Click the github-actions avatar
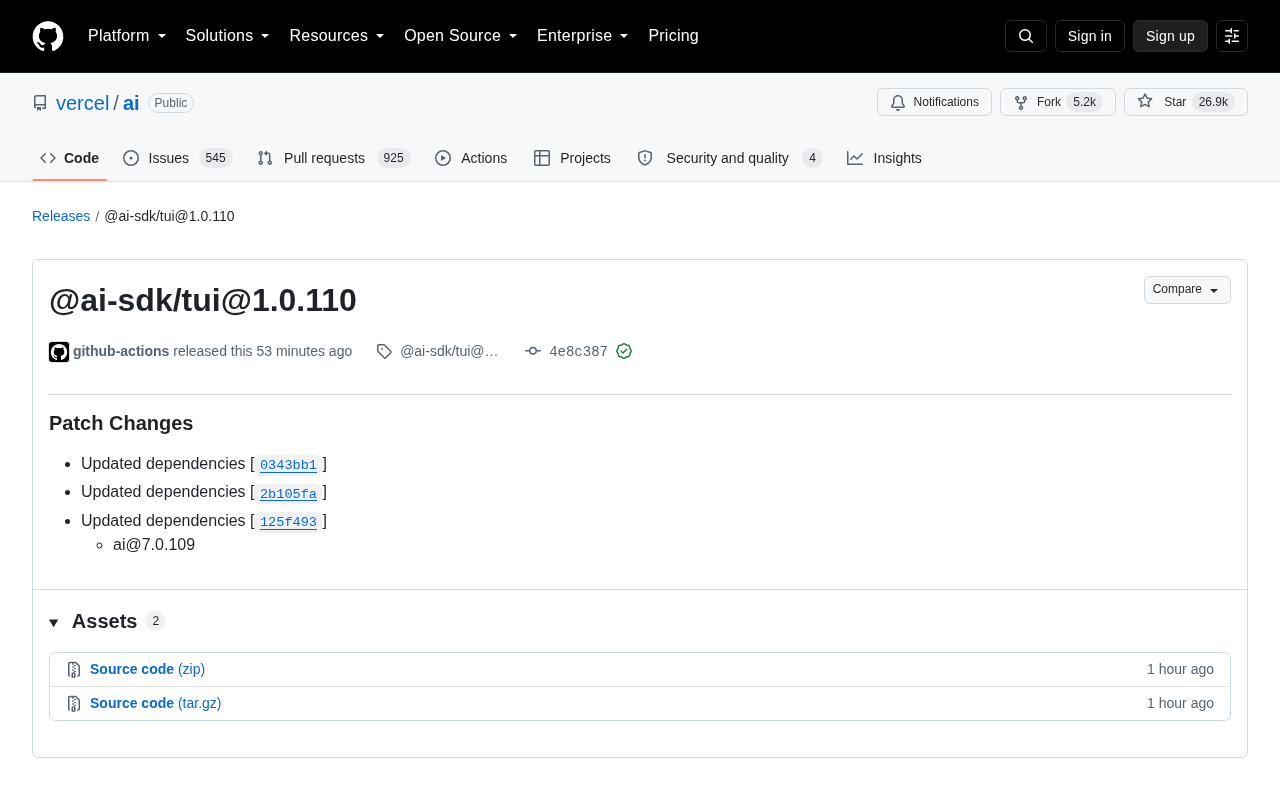Image resolution: width=1280 pixels, height=800 pixels. click(59, 352)
